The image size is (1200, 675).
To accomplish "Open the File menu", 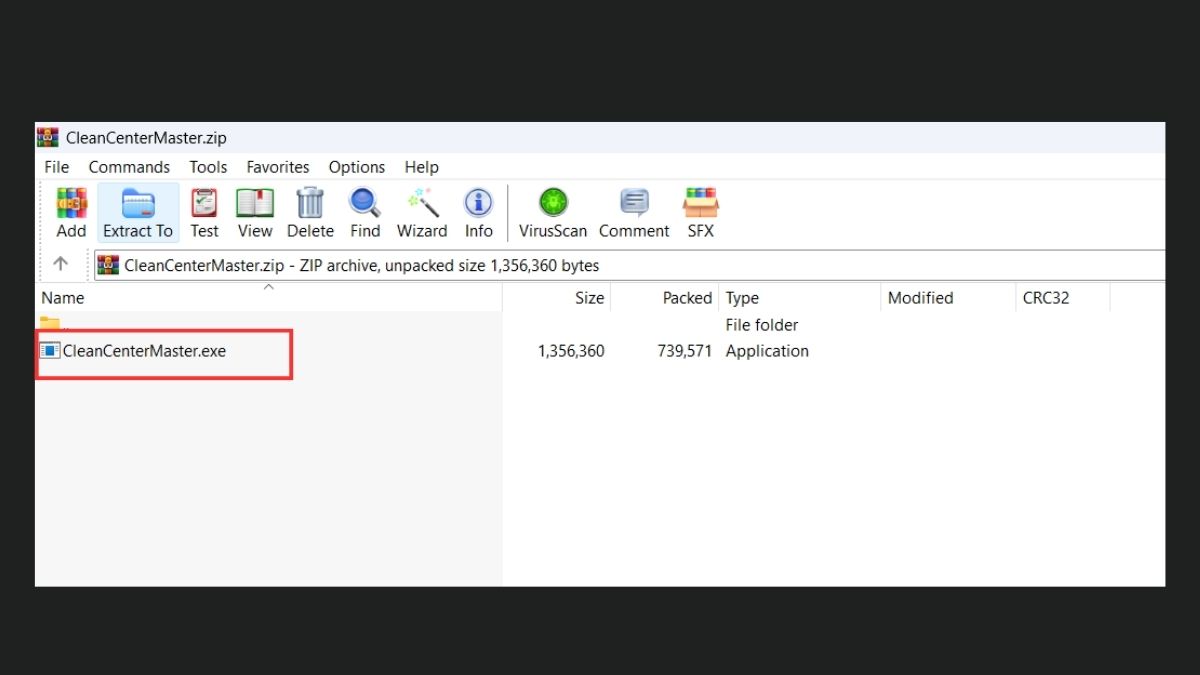I will coord(57,167).
